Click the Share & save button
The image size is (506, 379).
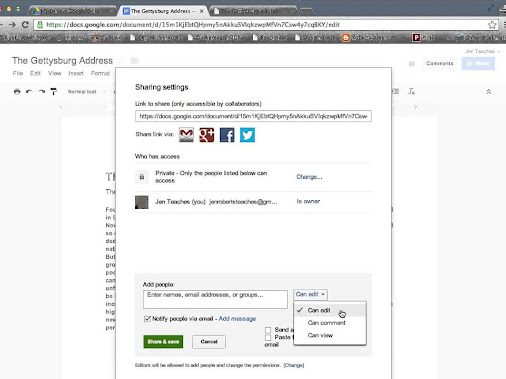pos(163,342)
